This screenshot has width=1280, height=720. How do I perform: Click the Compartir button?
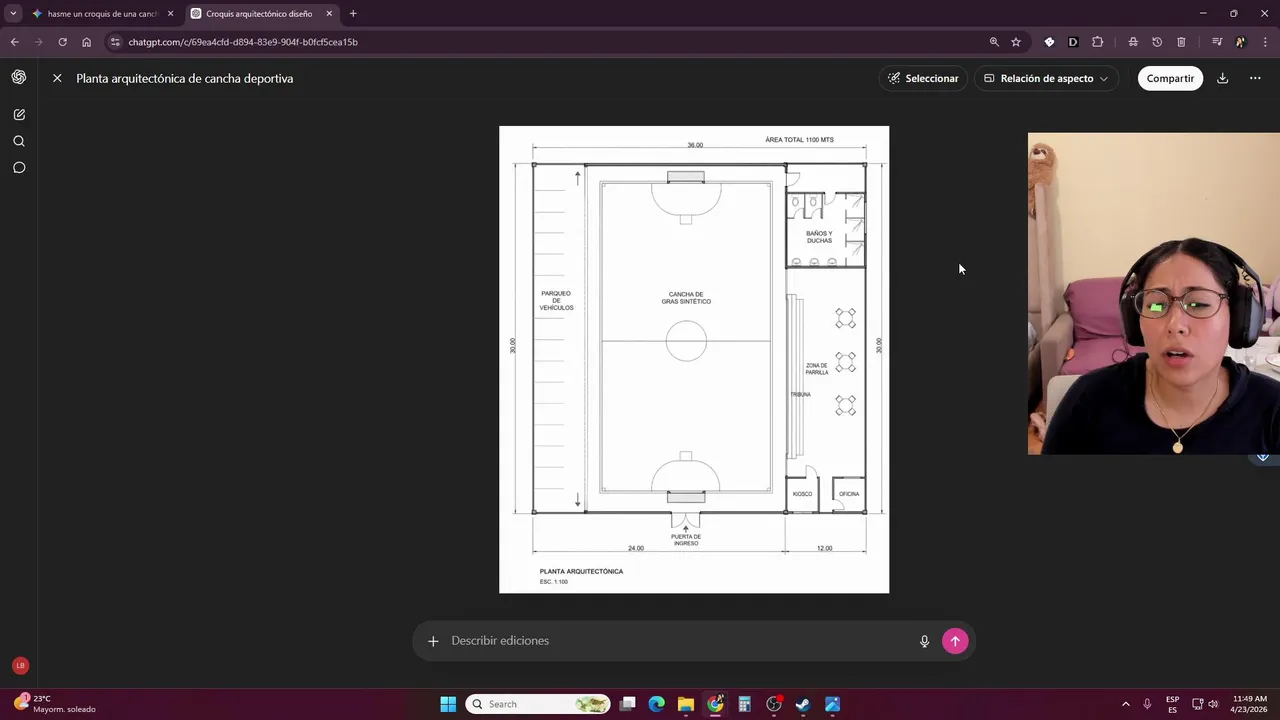click(x=1170, y=78)
